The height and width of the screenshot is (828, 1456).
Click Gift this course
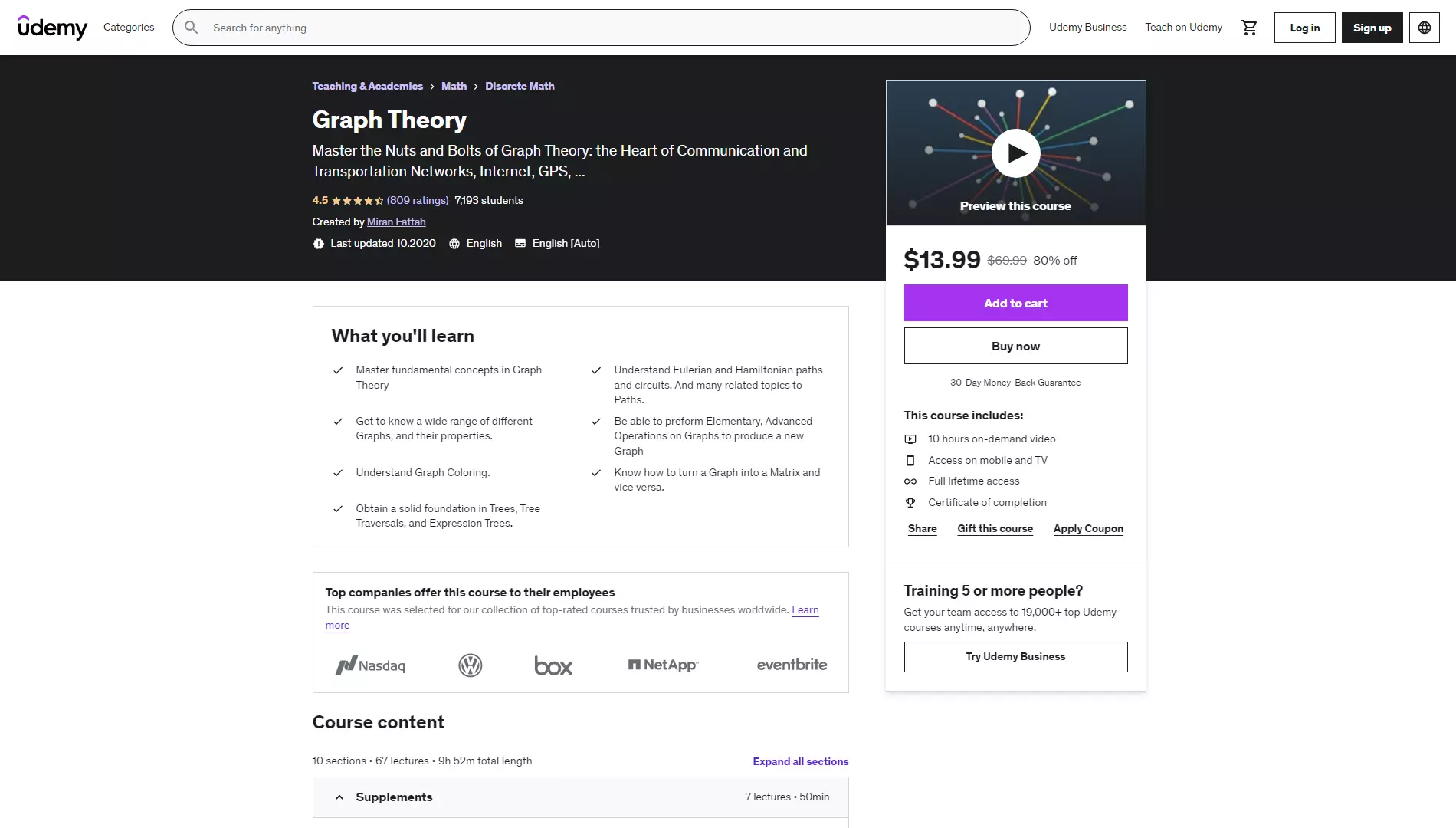coord(995,529)
